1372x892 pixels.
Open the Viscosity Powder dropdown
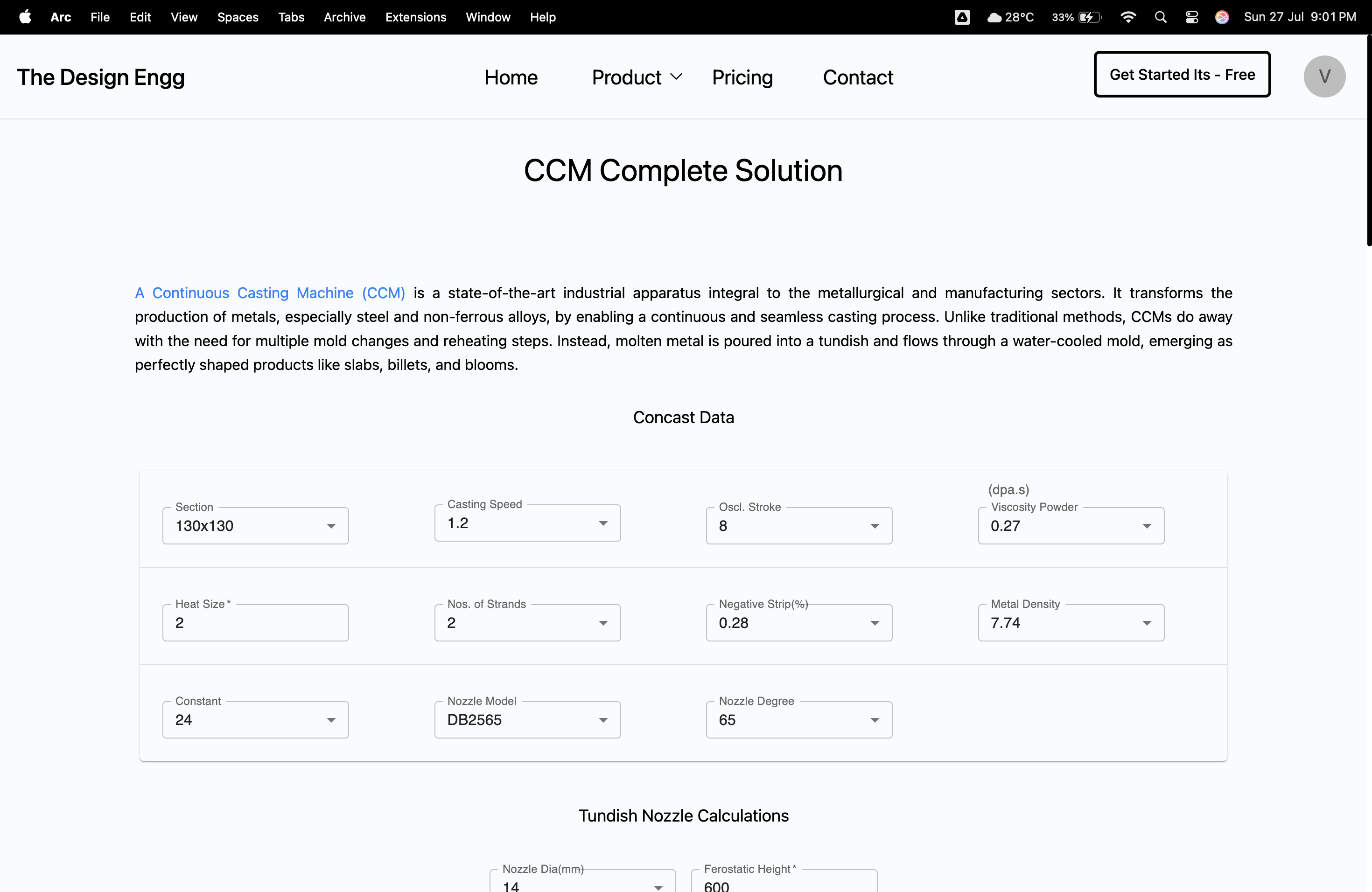(x=1071, y=525)
